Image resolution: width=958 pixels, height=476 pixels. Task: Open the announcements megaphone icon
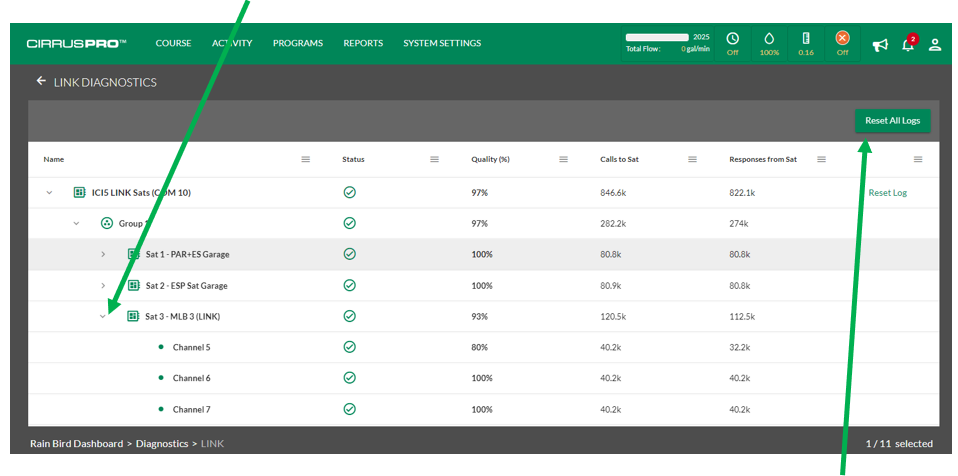point(880,45)
